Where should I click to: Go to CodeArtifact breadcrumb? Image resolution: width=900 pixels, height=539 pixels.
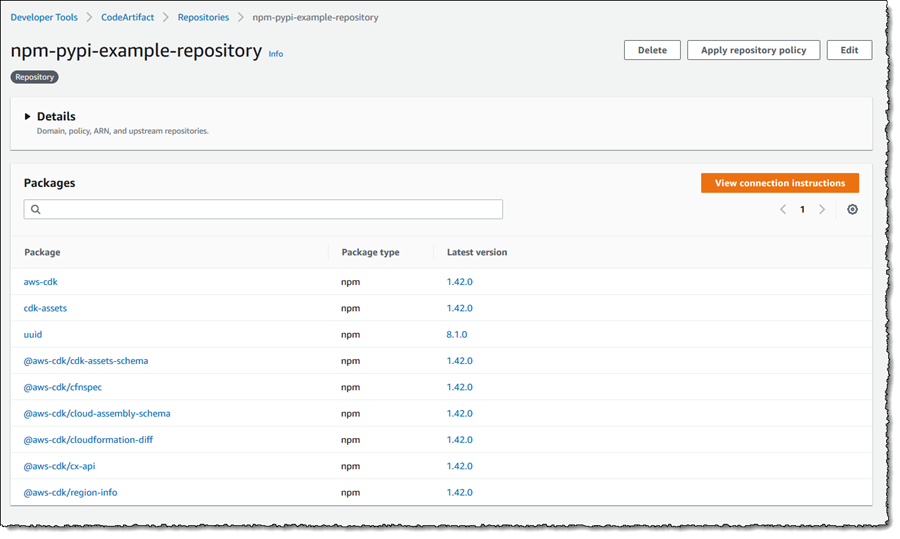(x=127, y=17)
